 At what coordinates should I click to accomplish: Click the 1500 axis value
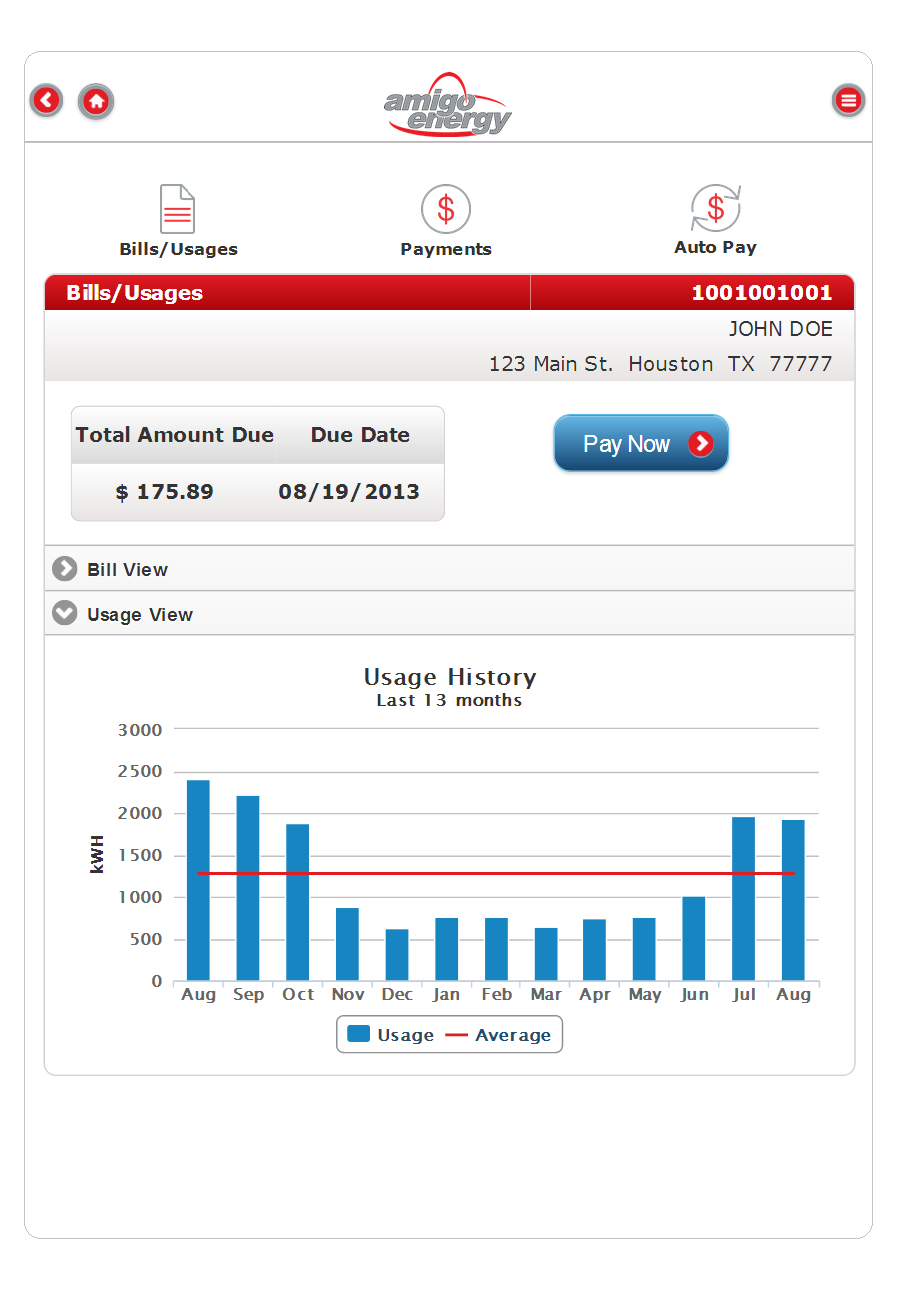coord(140,856)
